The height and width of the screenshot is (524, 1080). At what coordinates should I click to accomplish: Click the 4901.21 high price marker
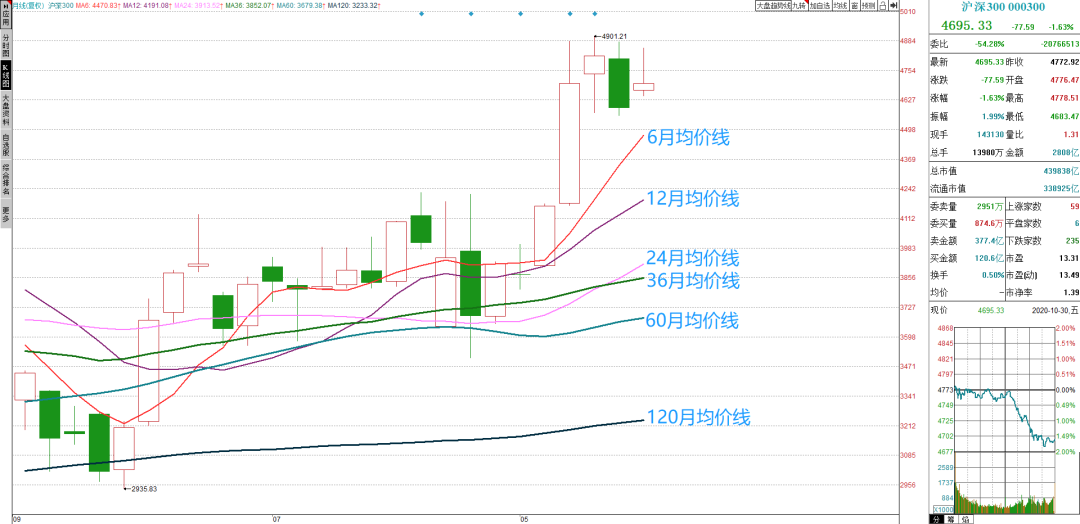(614, 35)
